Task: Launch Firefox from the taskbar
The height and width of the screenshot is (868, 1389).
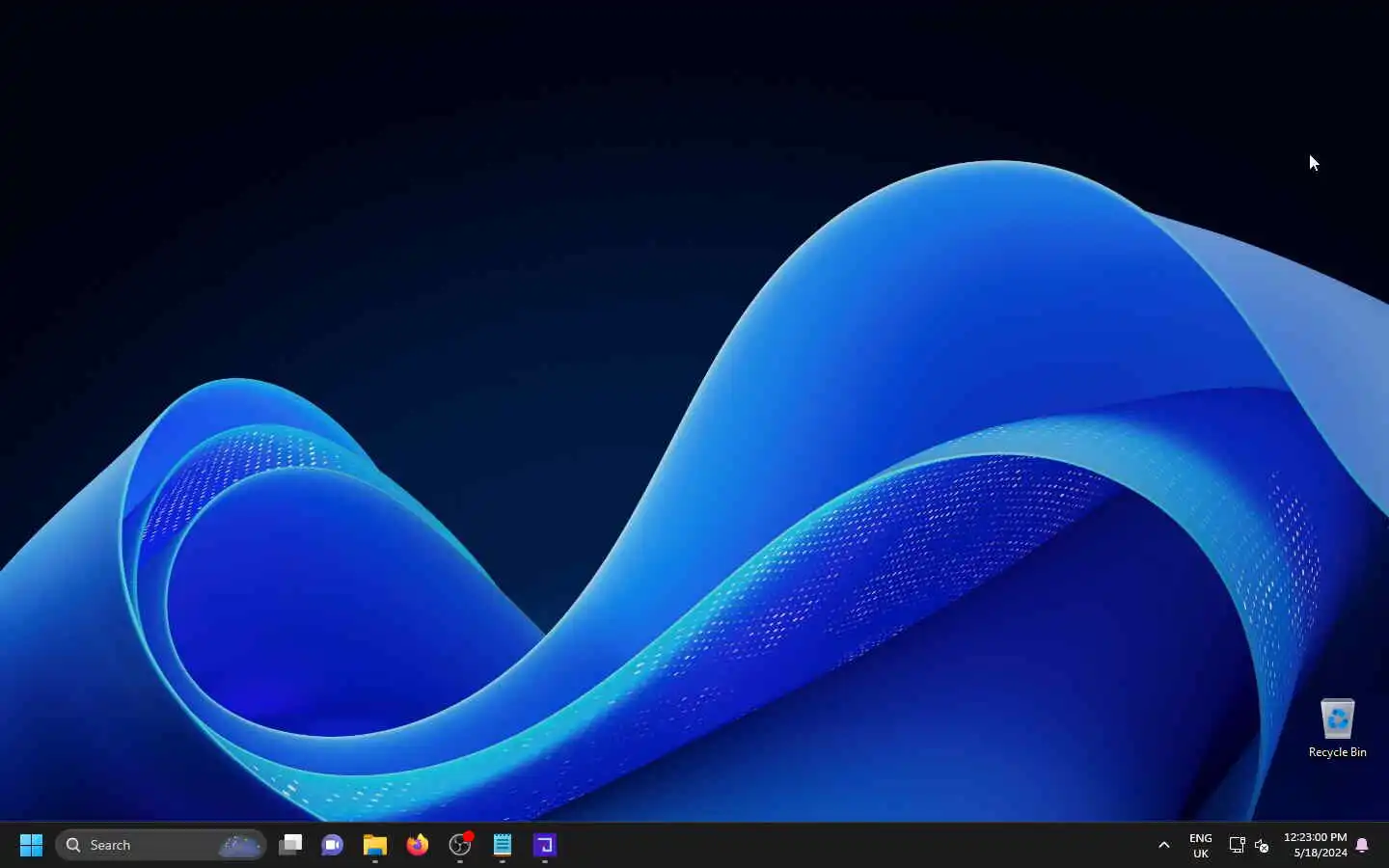Action: [x=418, y=845]
